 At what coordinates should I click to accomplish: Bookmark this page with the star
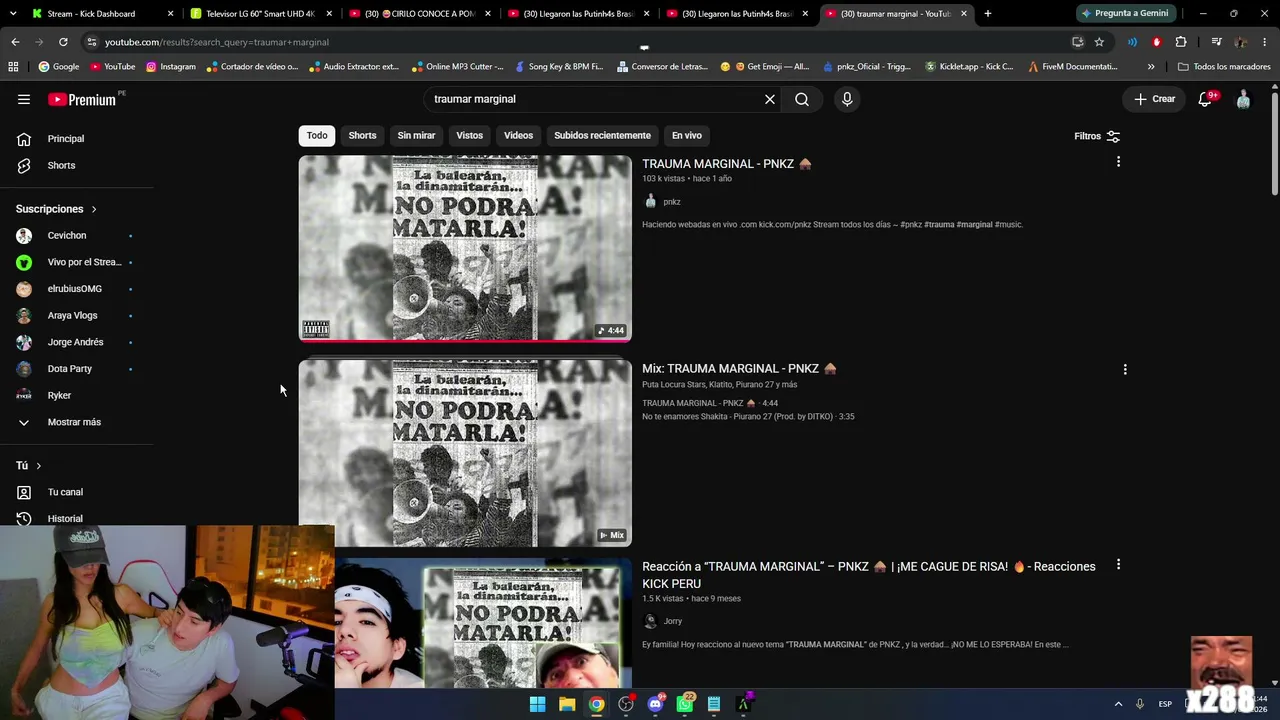1099,42
